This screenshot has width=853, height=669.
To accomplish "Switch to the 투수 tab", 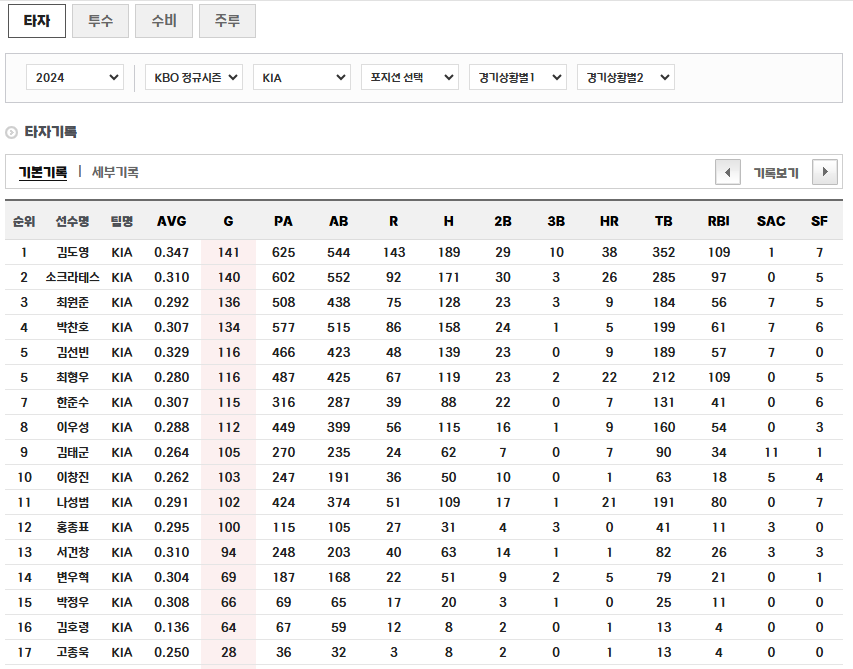I will 101,21.
